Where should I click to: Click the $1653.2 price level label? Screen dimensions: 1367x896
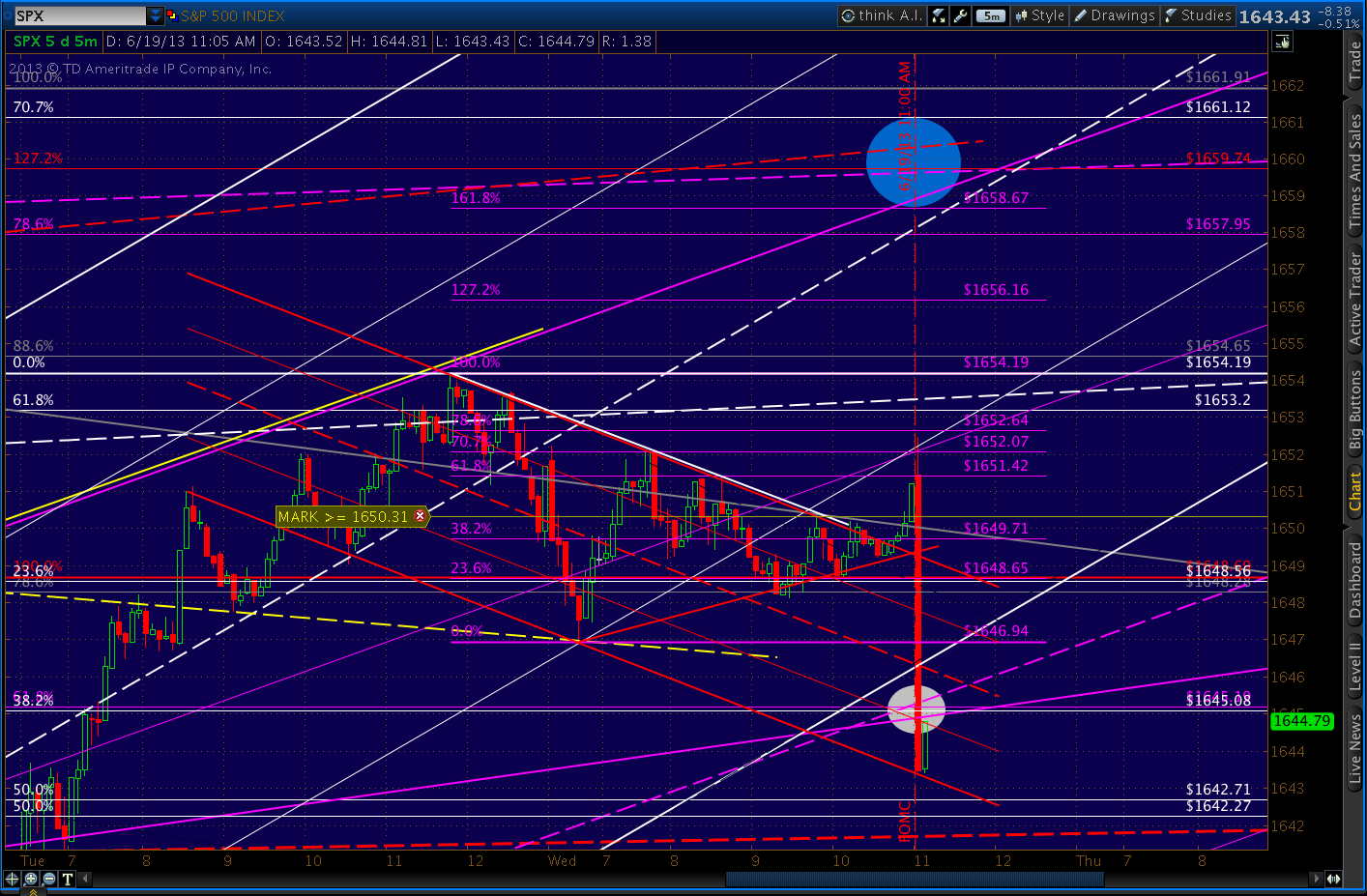coord(1222,400)
